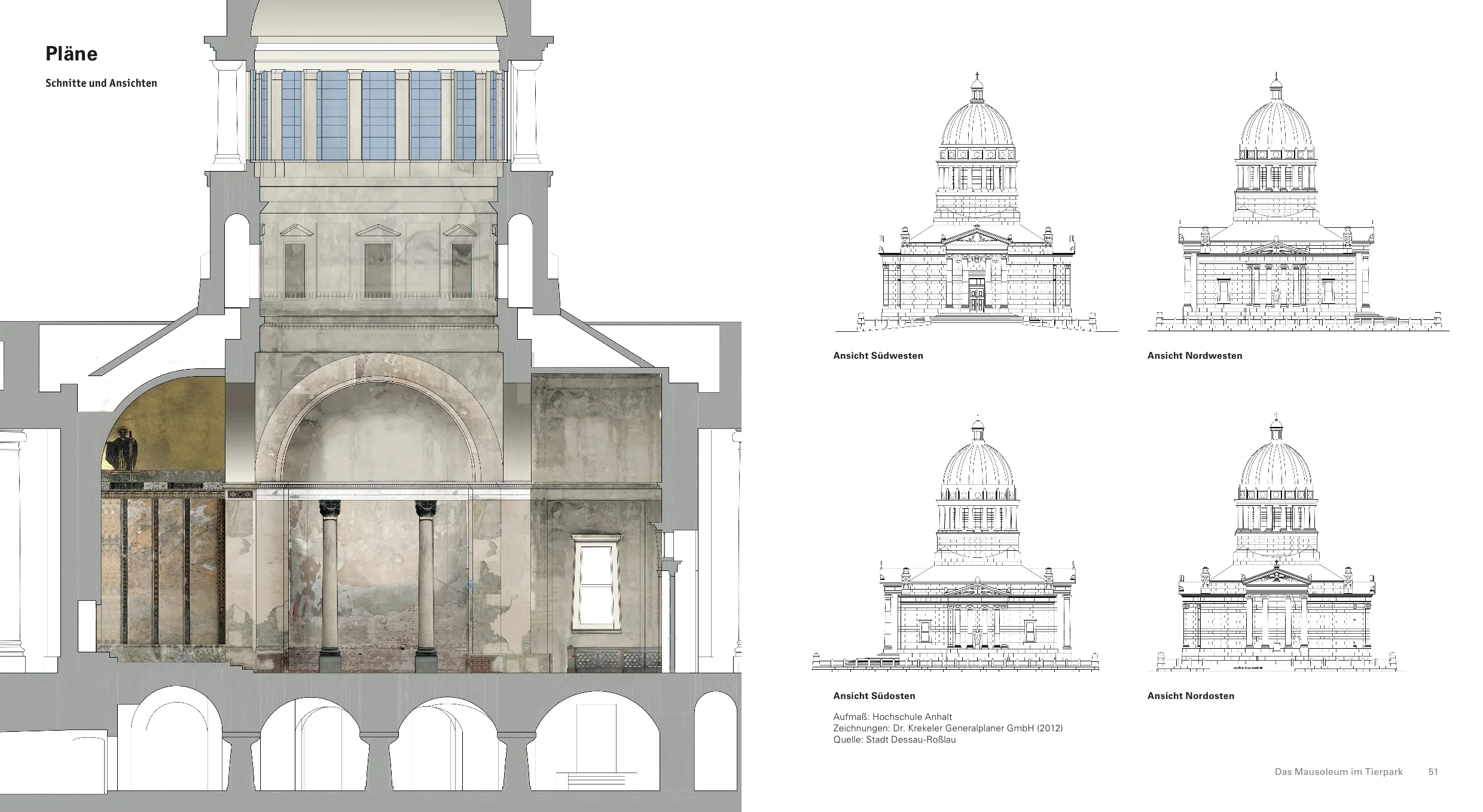Click the page number 51
This screenshot has height=812, width=1483.
[1433, 772]
